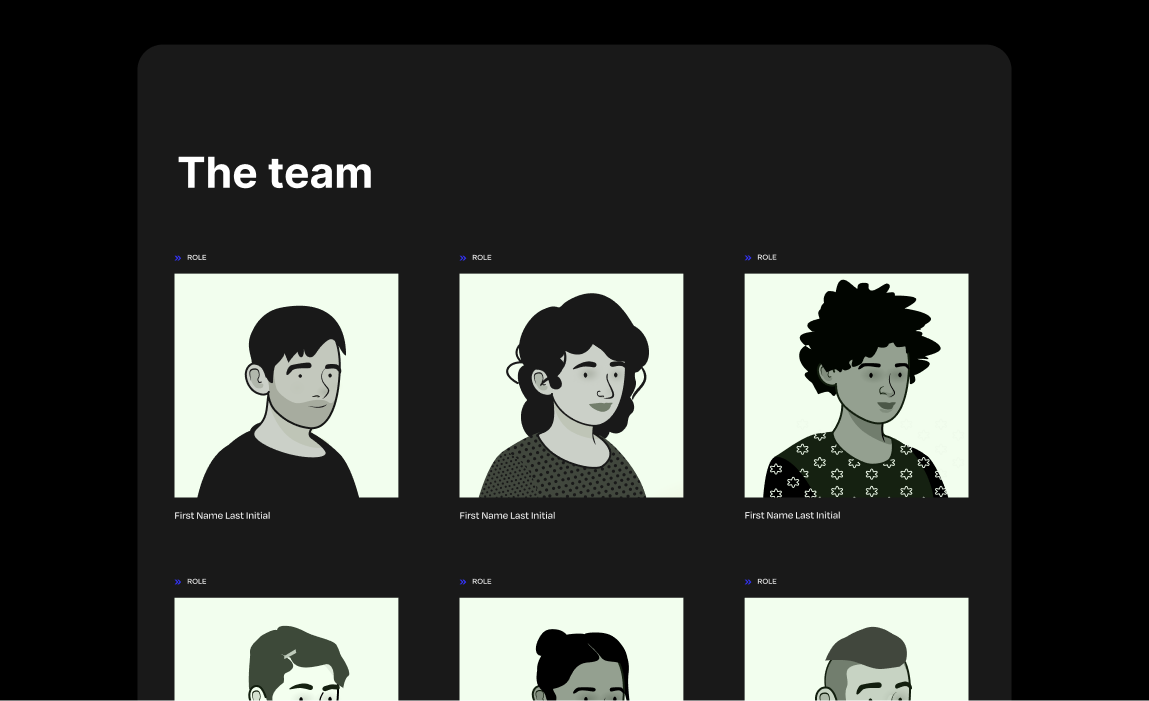Select the ROLE label of the side-parted-hair man's card

point(196,582)
